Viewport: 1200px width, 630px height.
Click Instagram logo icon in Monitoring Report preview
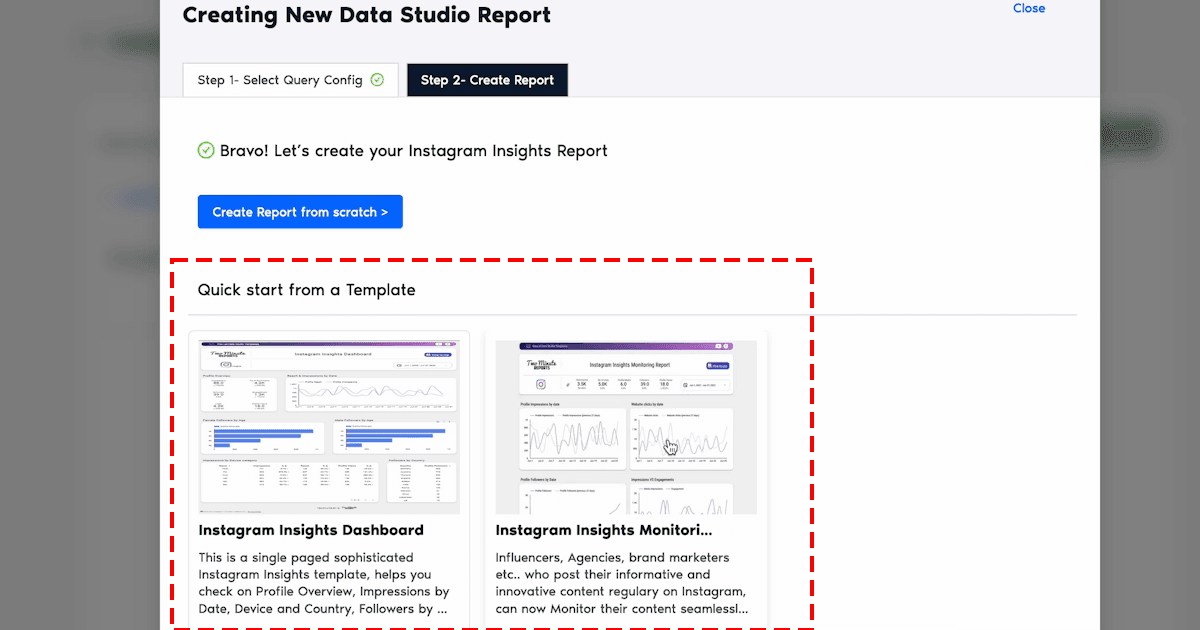[540, 384]
